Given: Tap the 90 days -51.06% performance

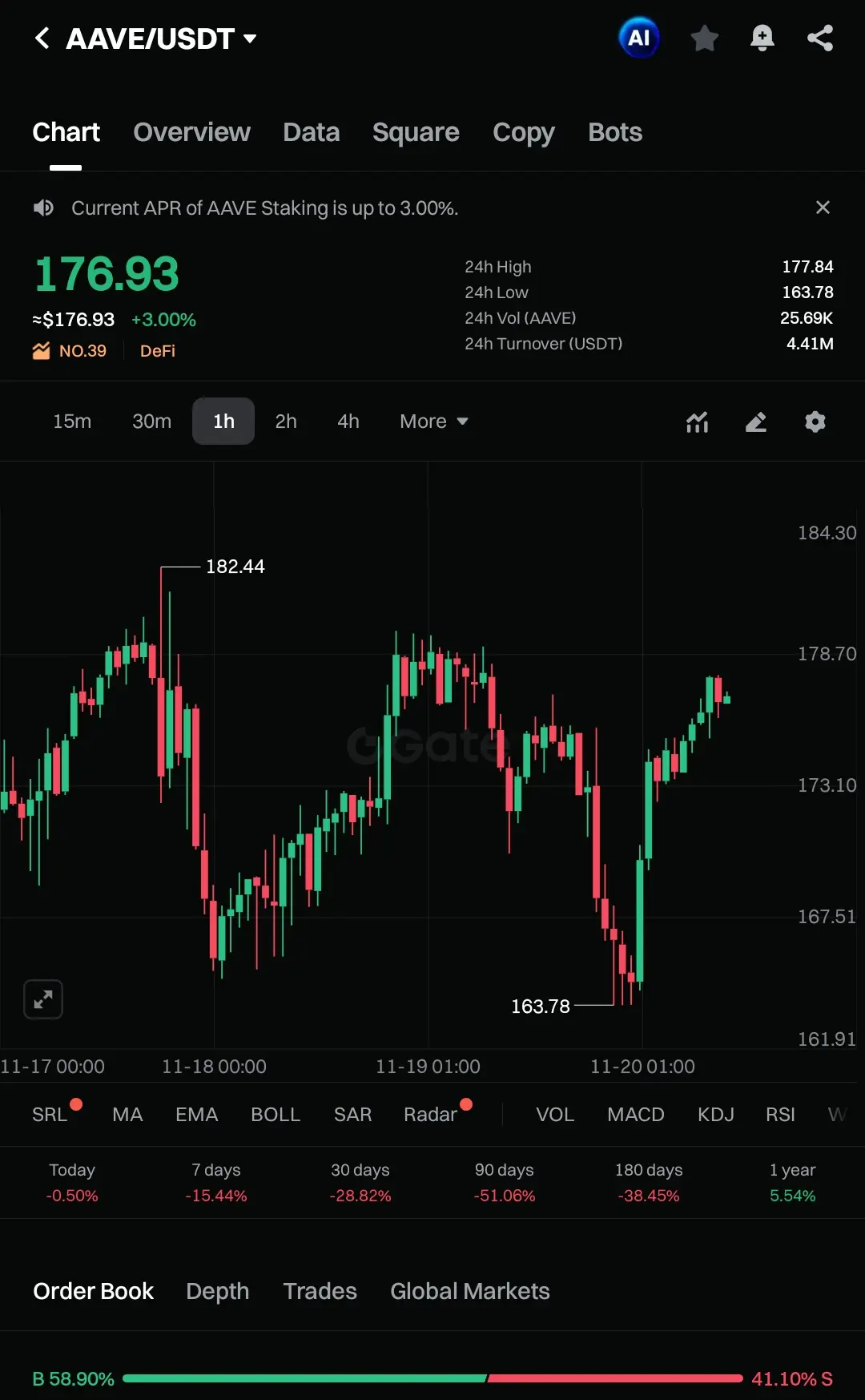Looking at the screenshot, I should [505, 1183].
